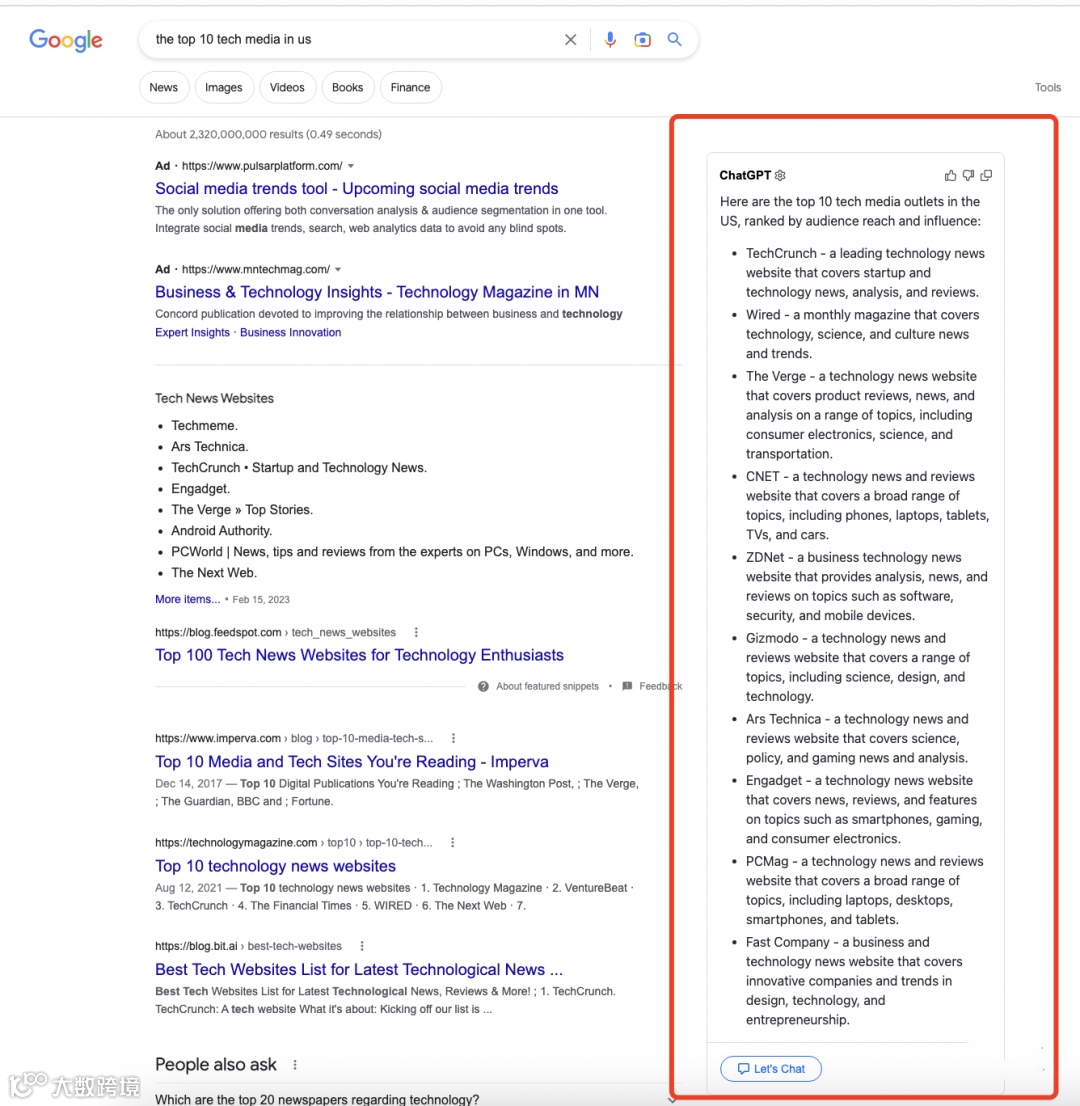Viewport: 1080px width, 1106px height.
Task: Give thumbs up to ChatGPT answer
Action: point(950,175)
